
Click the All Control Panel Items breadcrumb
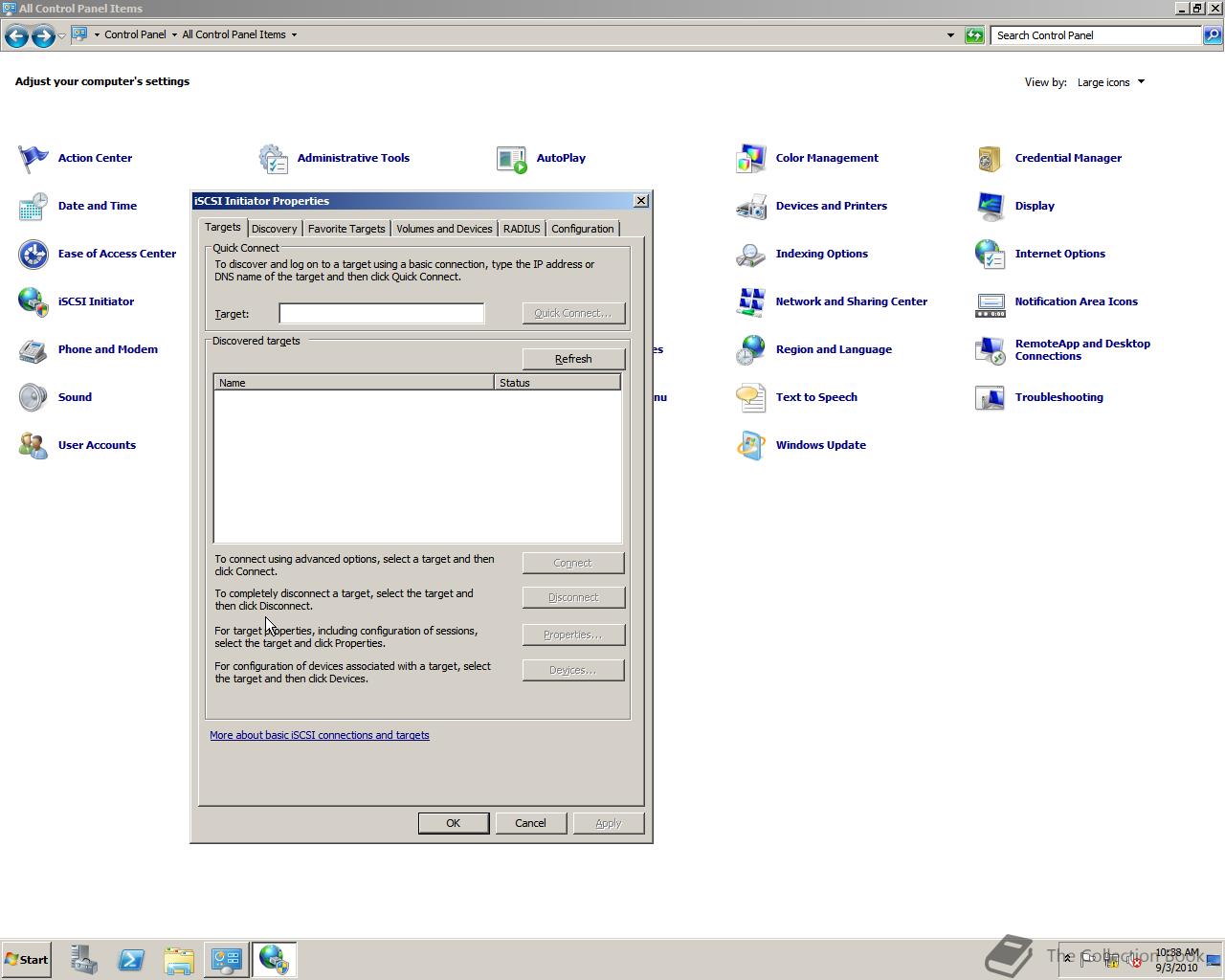234,34
